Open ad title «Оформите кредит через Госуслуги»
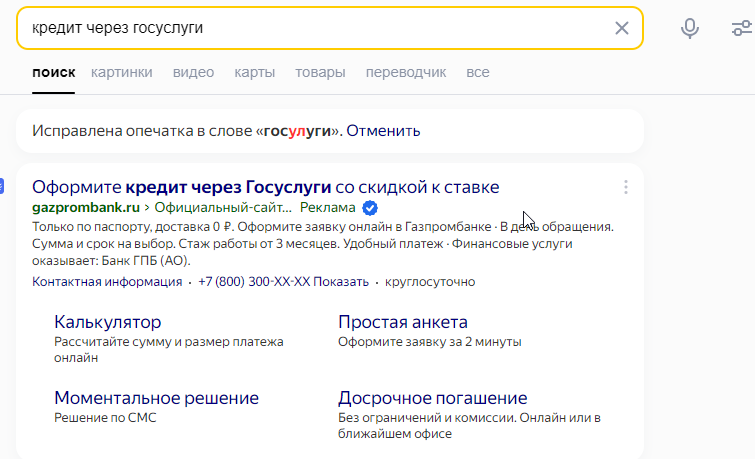 pyautogui.click(x=266, y=187)
